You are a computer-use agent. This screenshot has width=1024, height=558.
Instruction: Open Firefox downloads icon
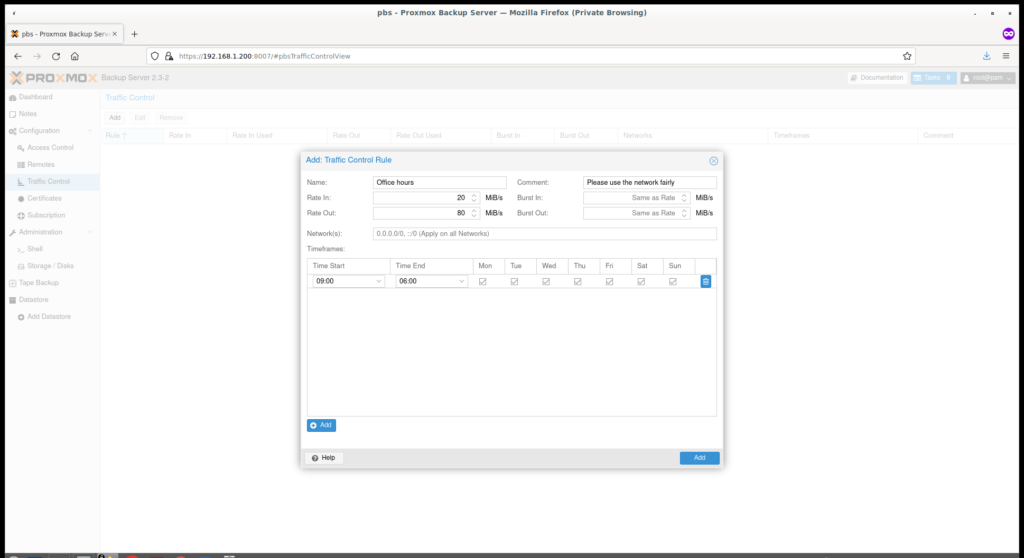pyautogui.click(x=986, y=56)
